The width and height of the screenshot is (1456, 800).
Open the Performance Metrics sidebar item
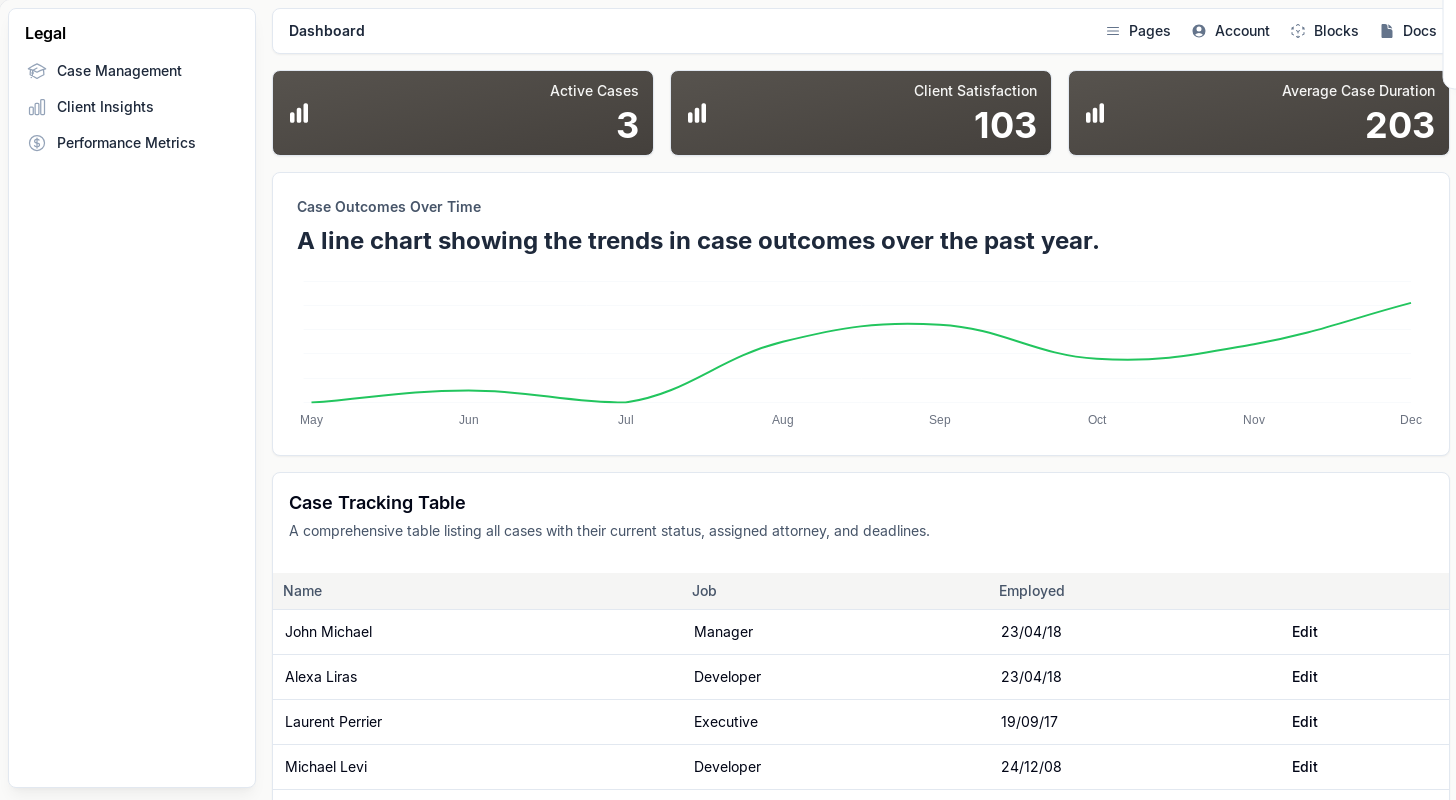tap(126, 143)
